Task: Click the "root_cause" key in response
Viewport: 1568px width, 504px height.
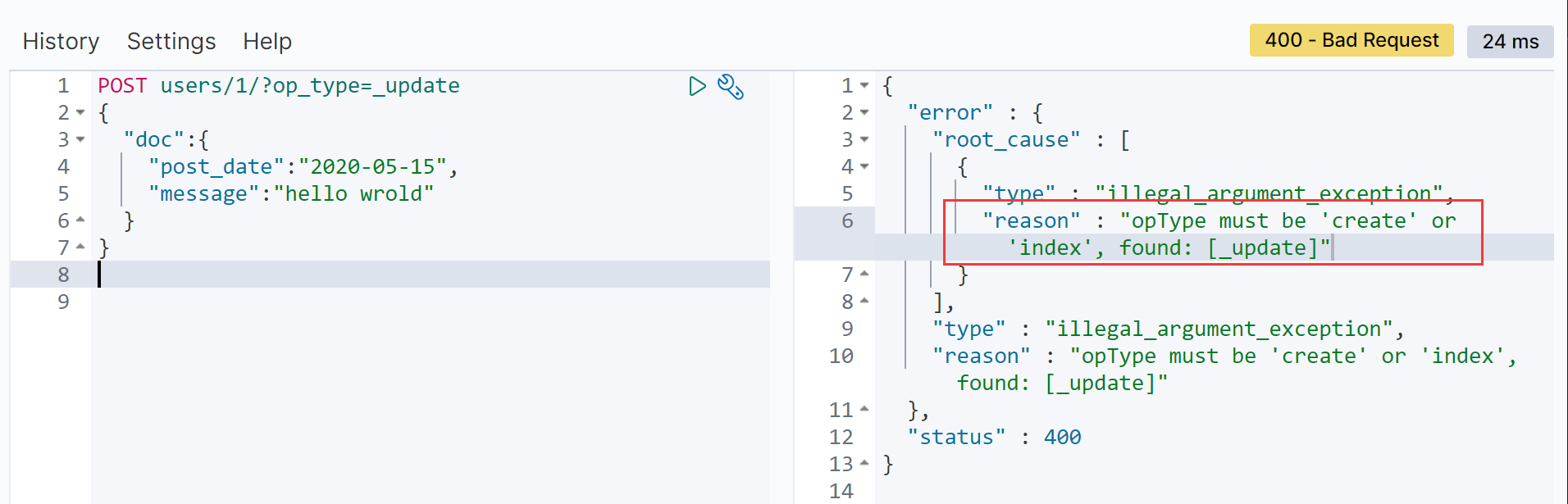Action: click(x=1006, y=139)
